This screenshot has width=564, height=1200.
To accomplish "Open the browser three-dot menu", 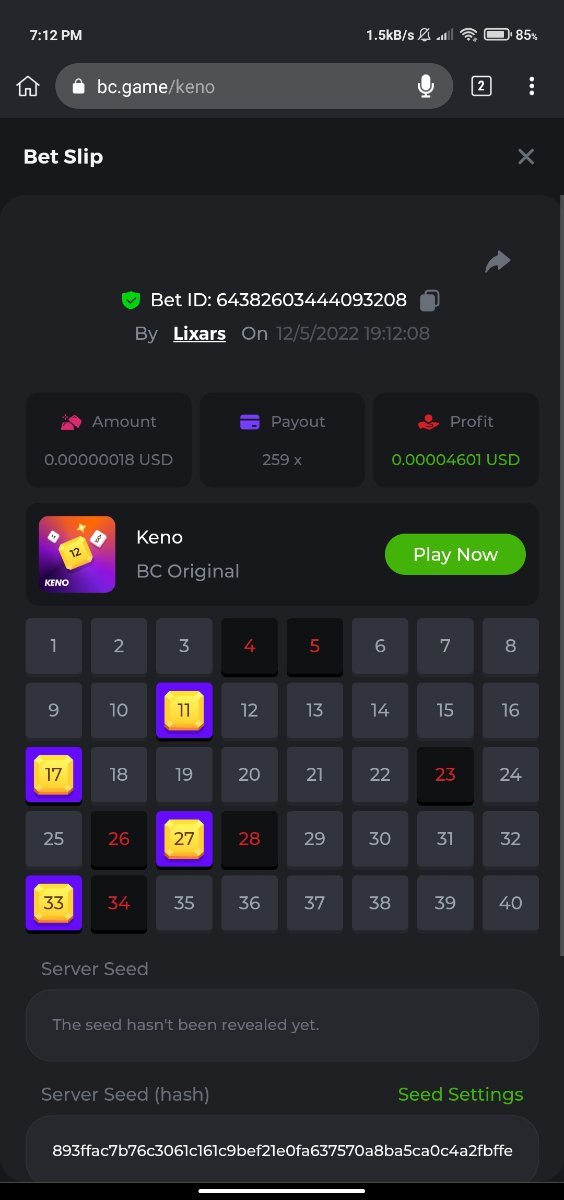I will pyautogui.click(x=532, y=86).
